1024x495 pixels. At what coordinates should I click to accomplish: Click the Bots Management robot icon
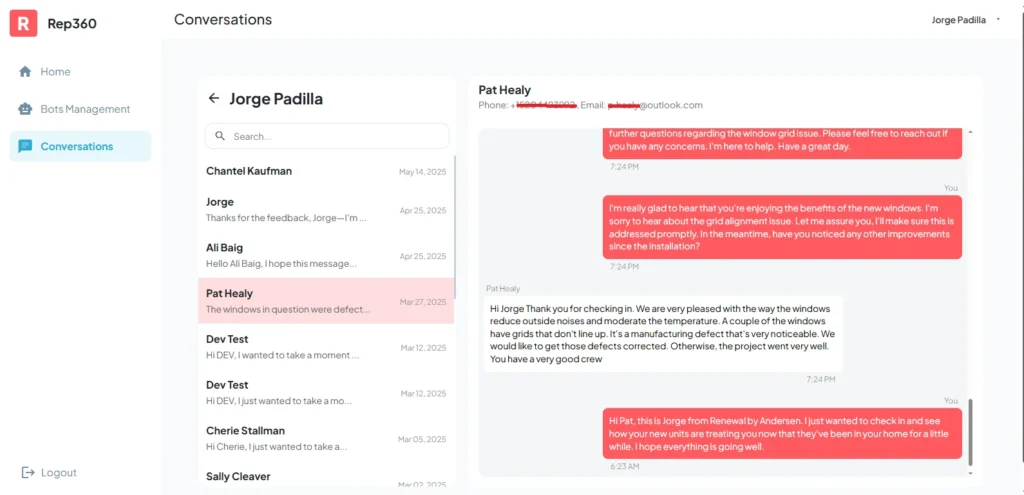pos(26,109)
